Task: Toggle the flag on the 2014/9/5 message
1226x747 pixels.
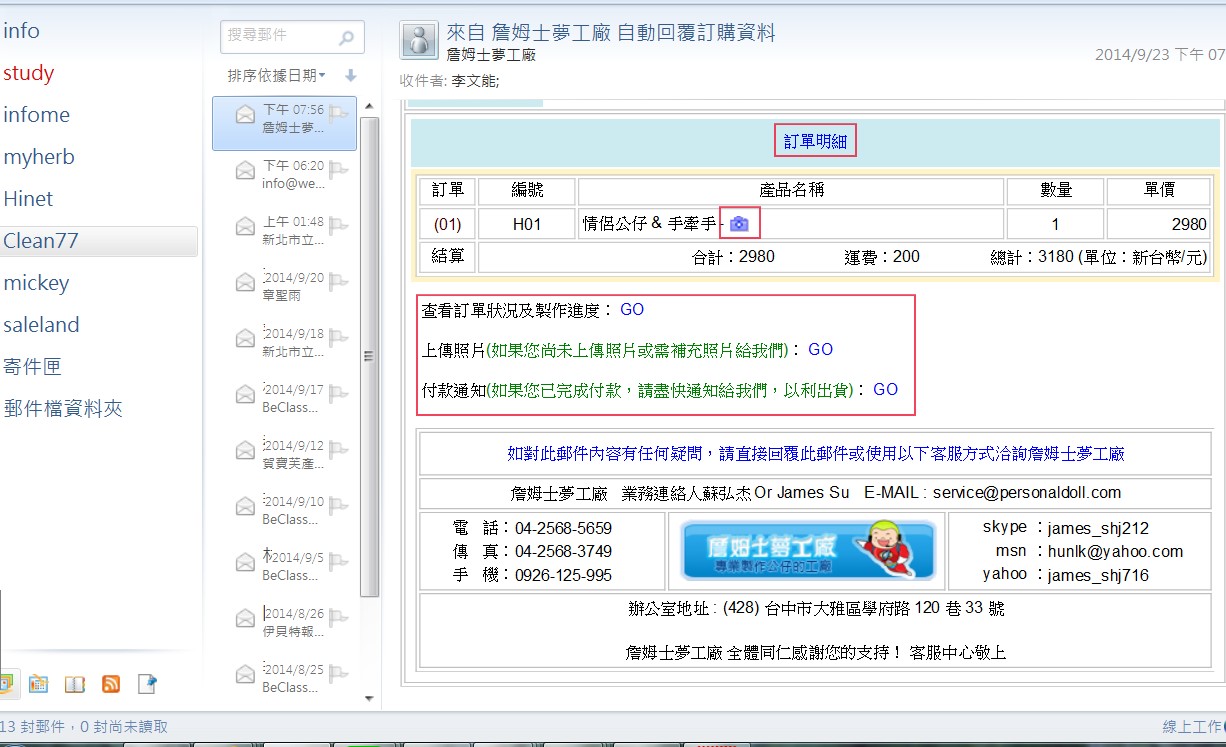Action: [x=338, y=561]
